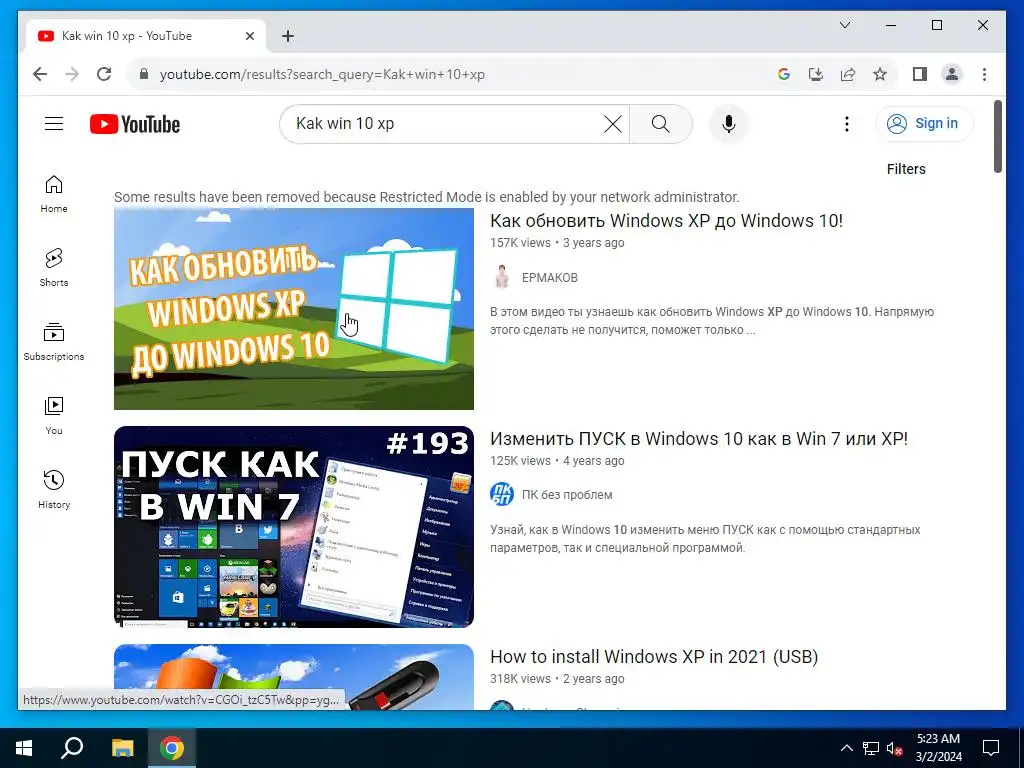This screenshot has width=1024, height=768.
Task: Click the ПК без проблем channel avatar
Action: 502,494
